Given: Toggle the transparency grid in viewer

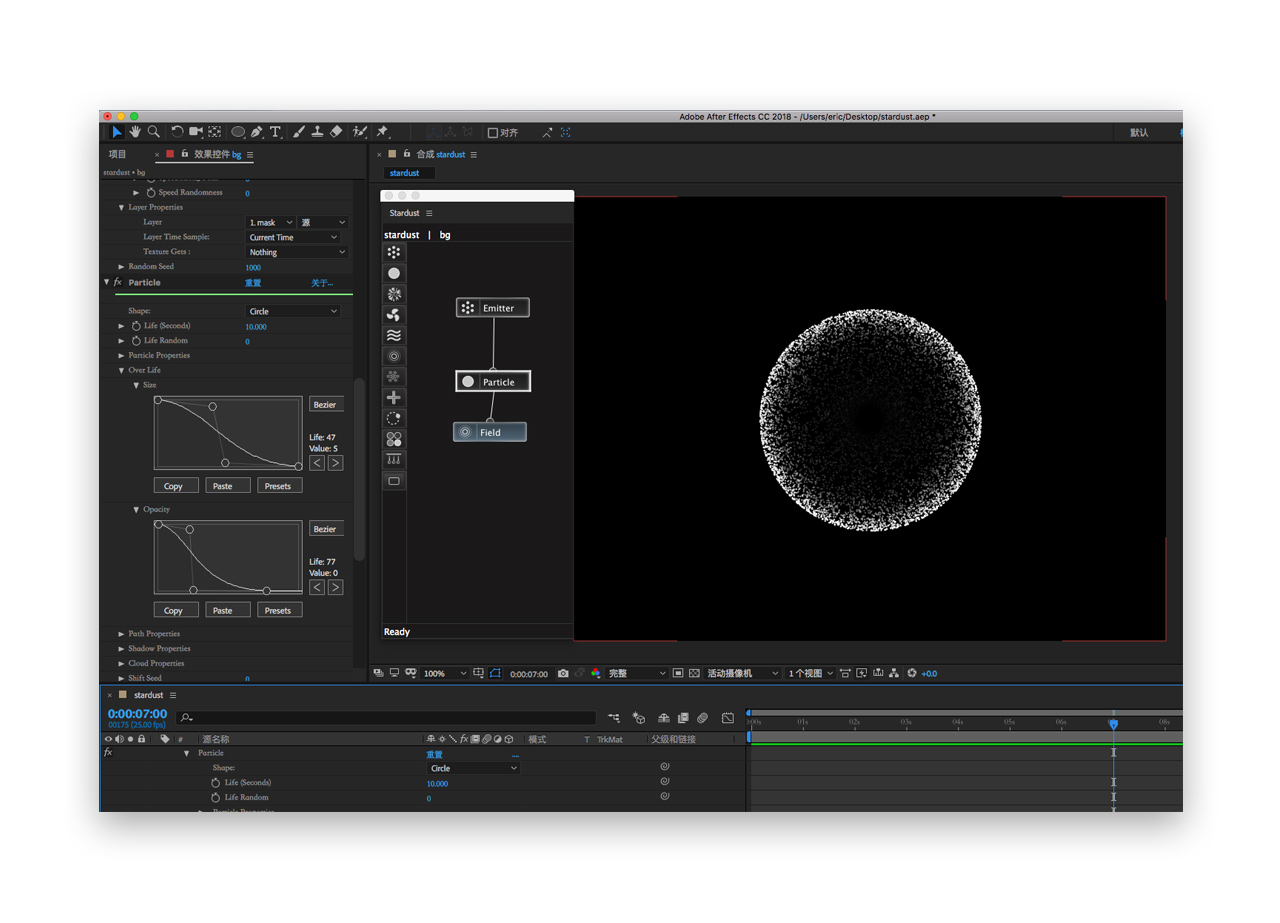Looking at the screenshot, I should click(x=694, y=674).
